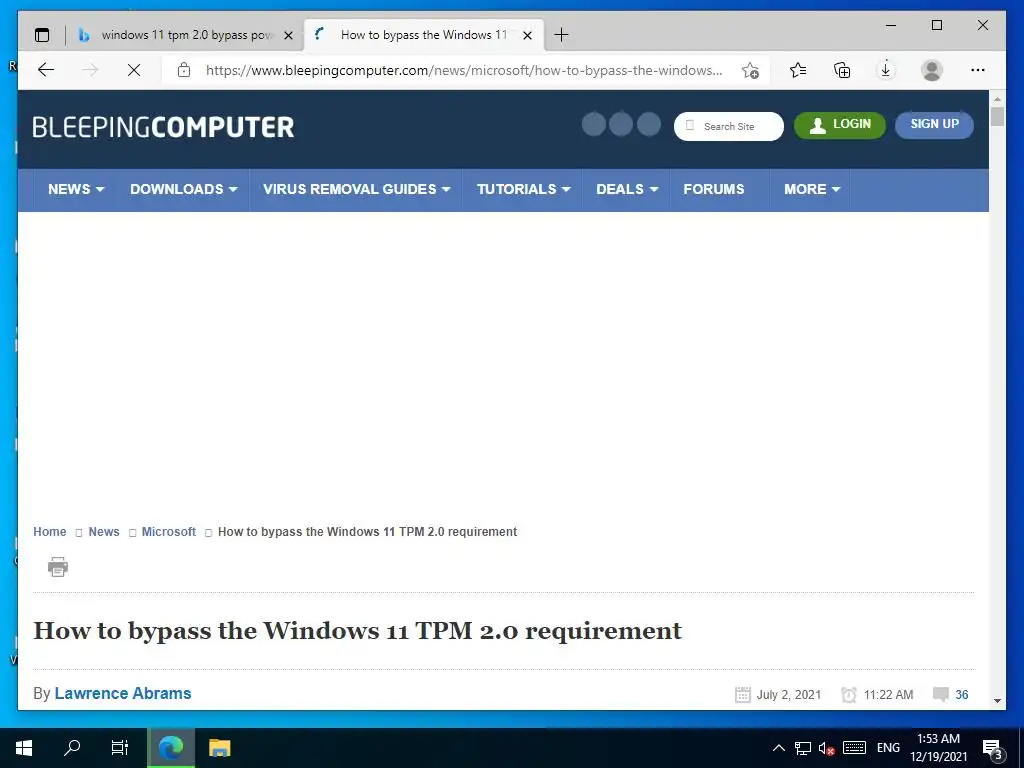
Task: Open the Action Center notifications
Action: point(992,748)
